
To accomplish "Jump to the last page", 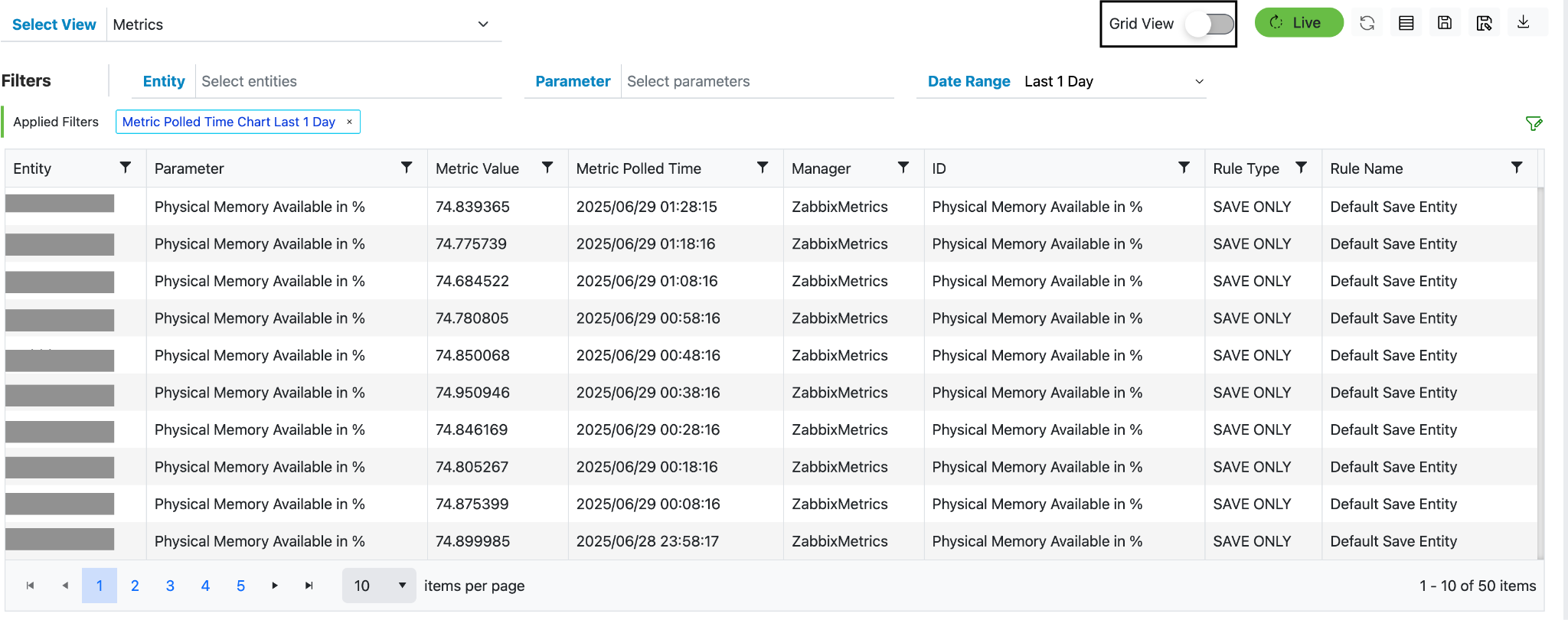I will pyautogui.click(x=309, y=586).
